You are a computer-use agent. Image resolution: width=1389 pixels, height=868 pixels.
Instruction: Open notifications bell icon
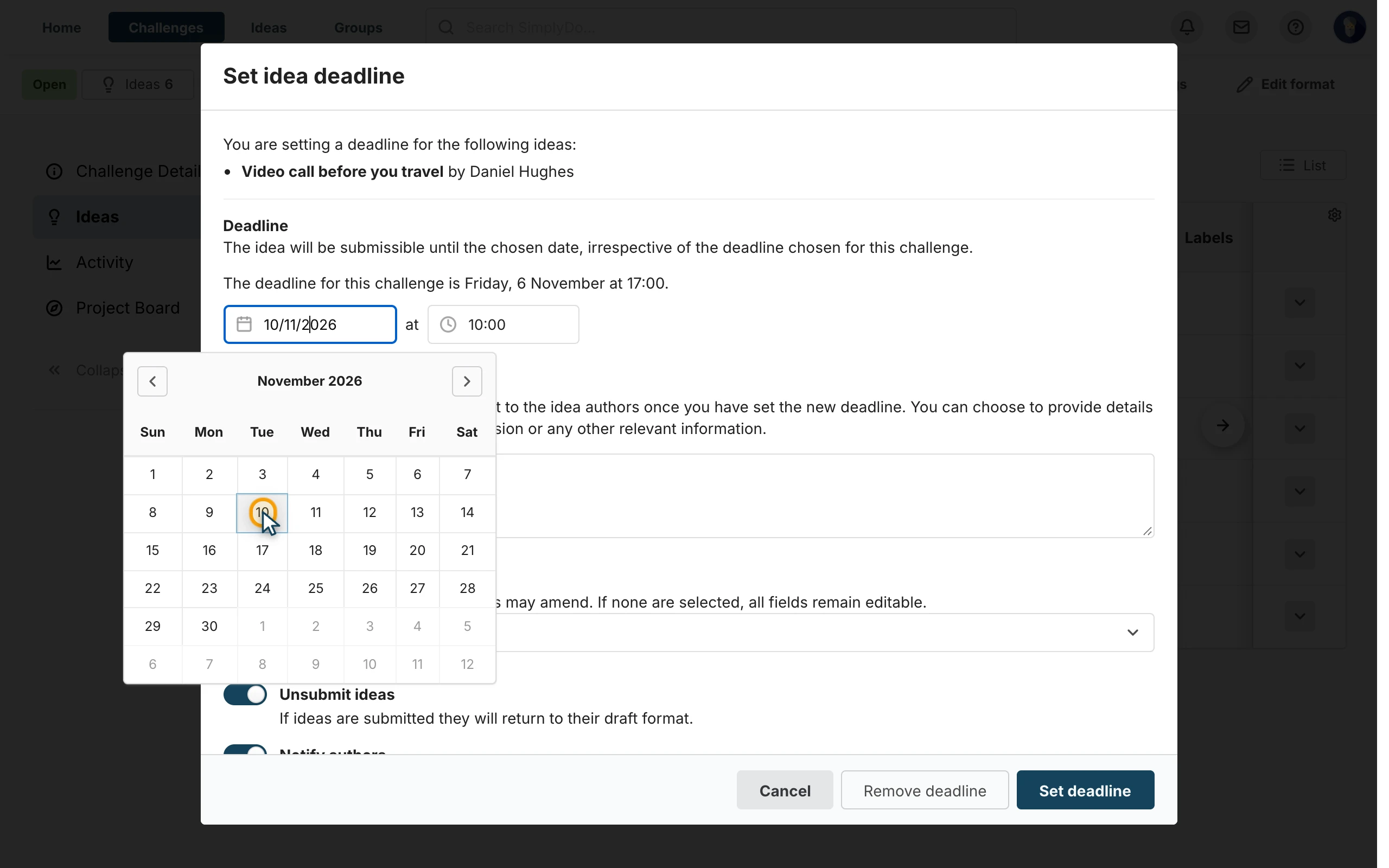[1187, 27]
